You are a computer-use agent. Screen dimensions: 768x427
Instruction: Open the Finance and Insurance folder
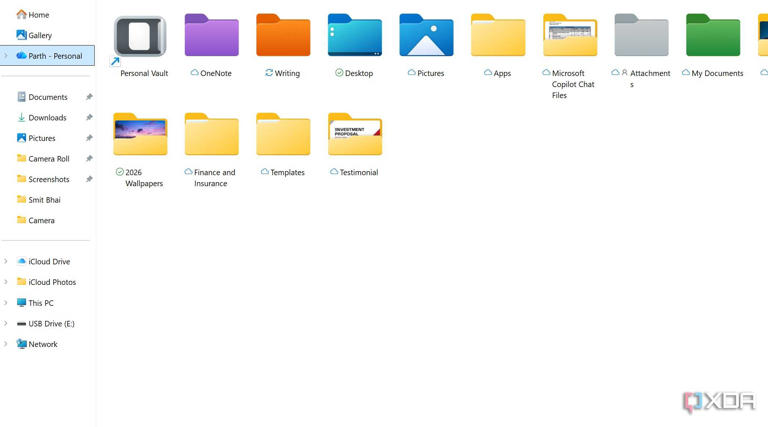[x=212, y=135]
